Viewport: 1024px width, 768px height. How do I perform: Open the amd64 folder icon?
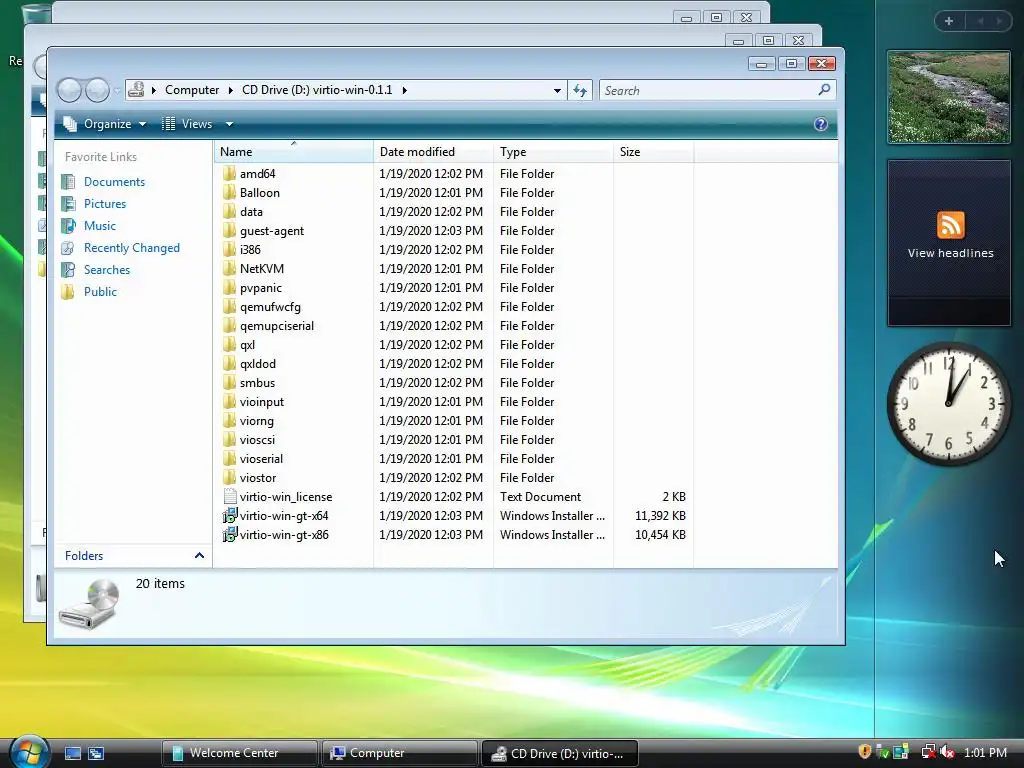tap(229, 174)
